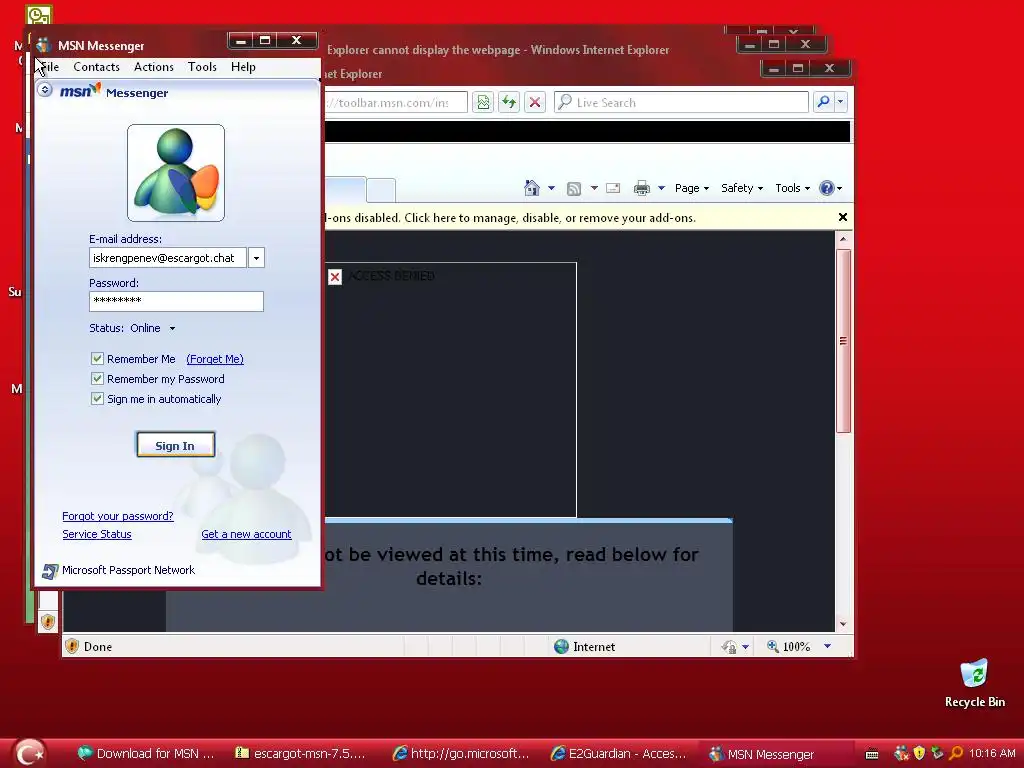The image size is (1024, 768).
Task: Click the round expander beside the msn logo
Action: tap(44, 89)
